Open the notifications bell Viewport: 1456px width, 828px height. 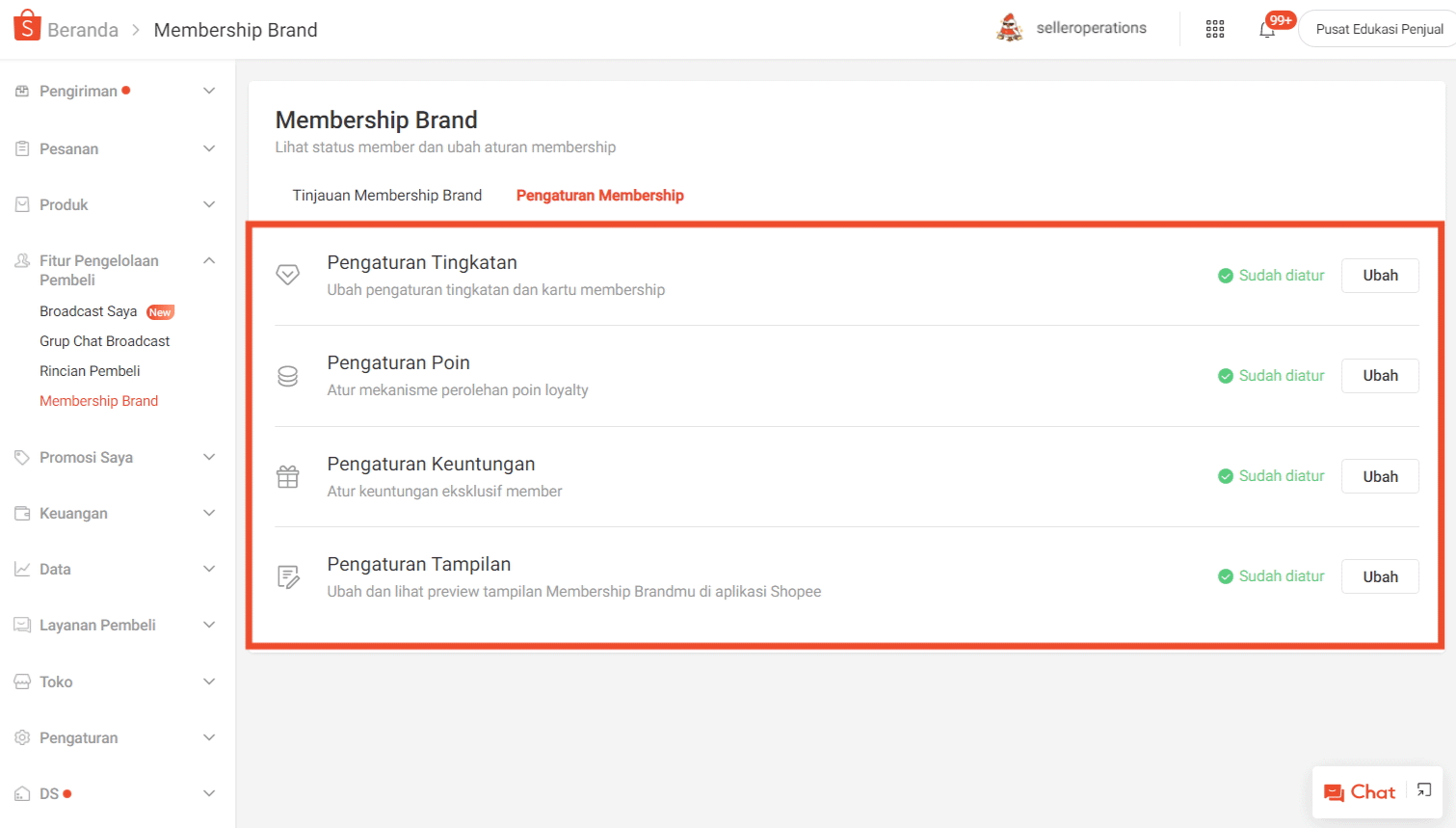coord(1267,30)
